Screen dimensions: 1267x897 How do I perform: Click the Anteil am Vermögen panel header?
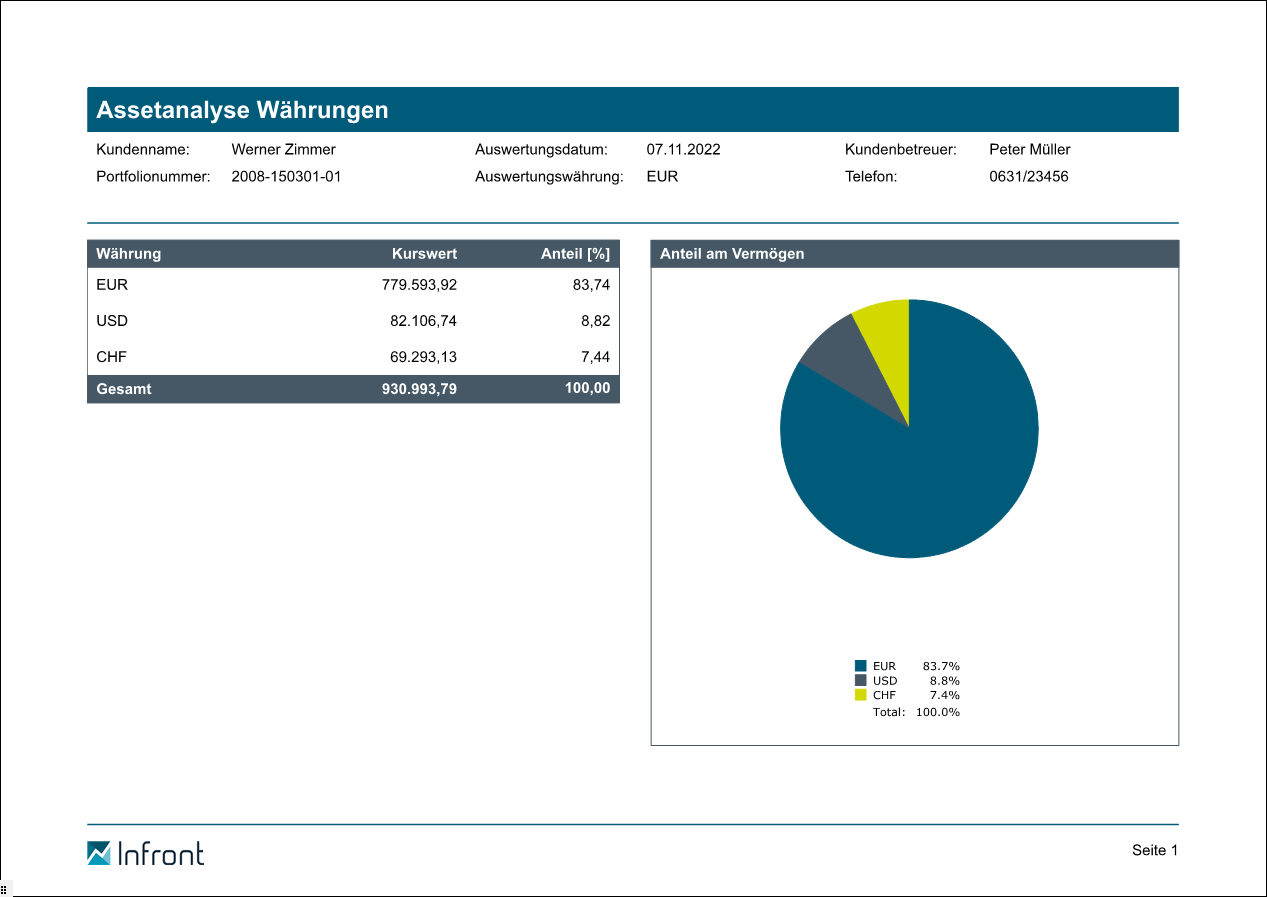(x=914, y=254)
